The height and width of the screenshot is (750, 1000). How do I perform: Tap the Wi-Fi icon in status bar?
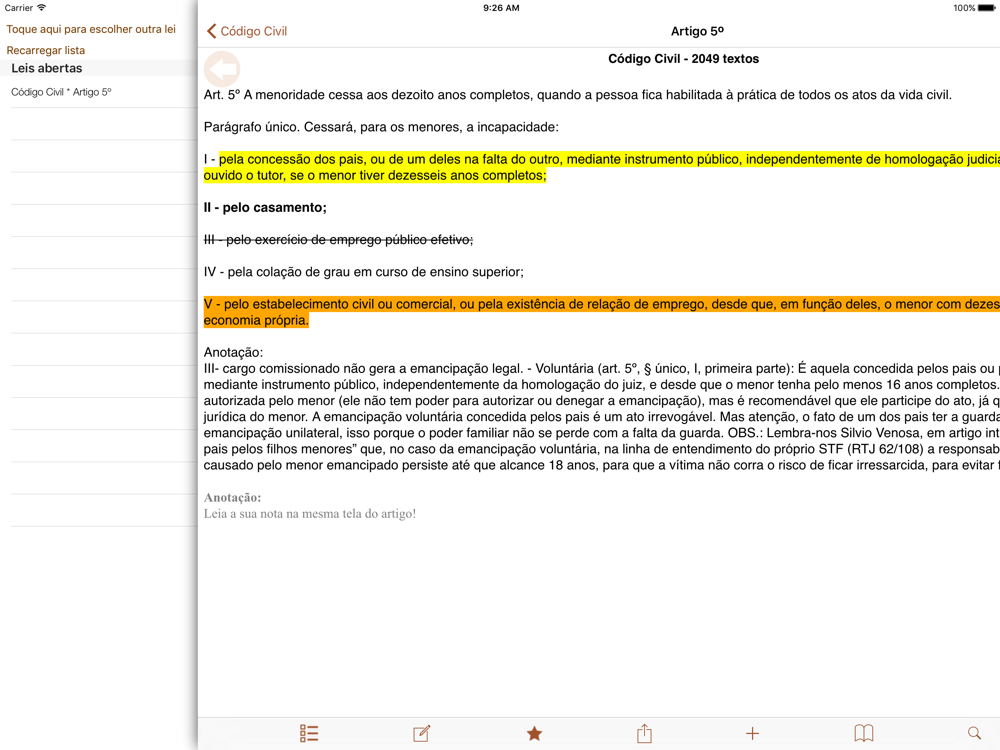click(42, 8)
